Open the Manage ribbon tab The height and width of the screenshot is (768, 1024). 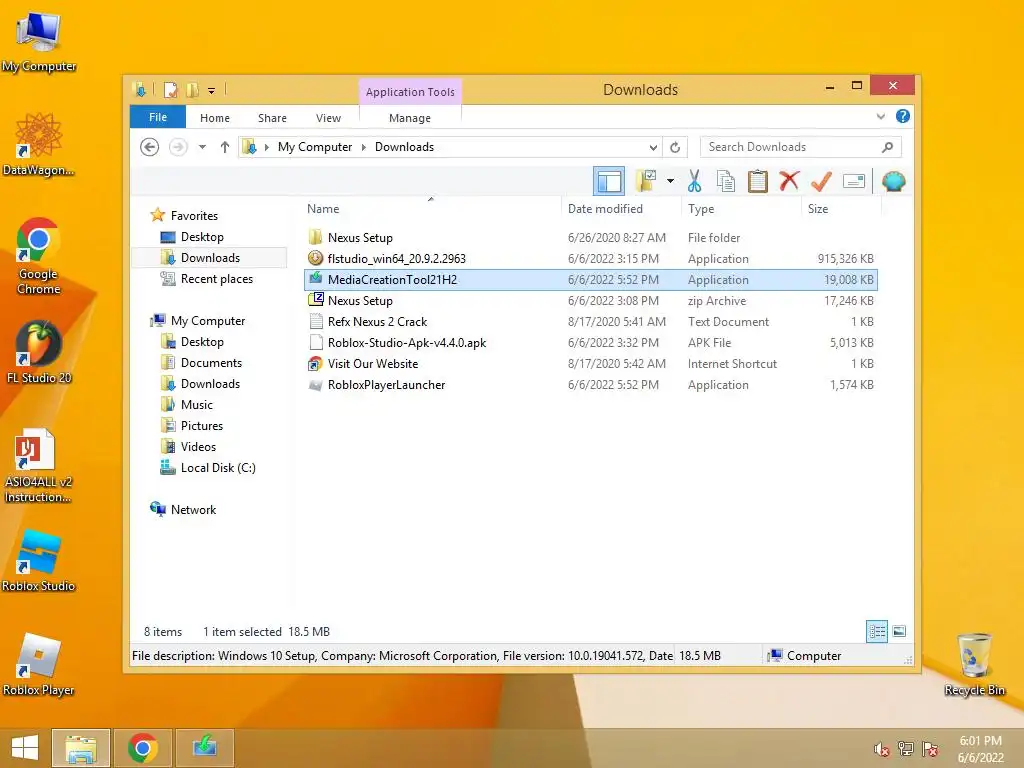coord(409,118)
